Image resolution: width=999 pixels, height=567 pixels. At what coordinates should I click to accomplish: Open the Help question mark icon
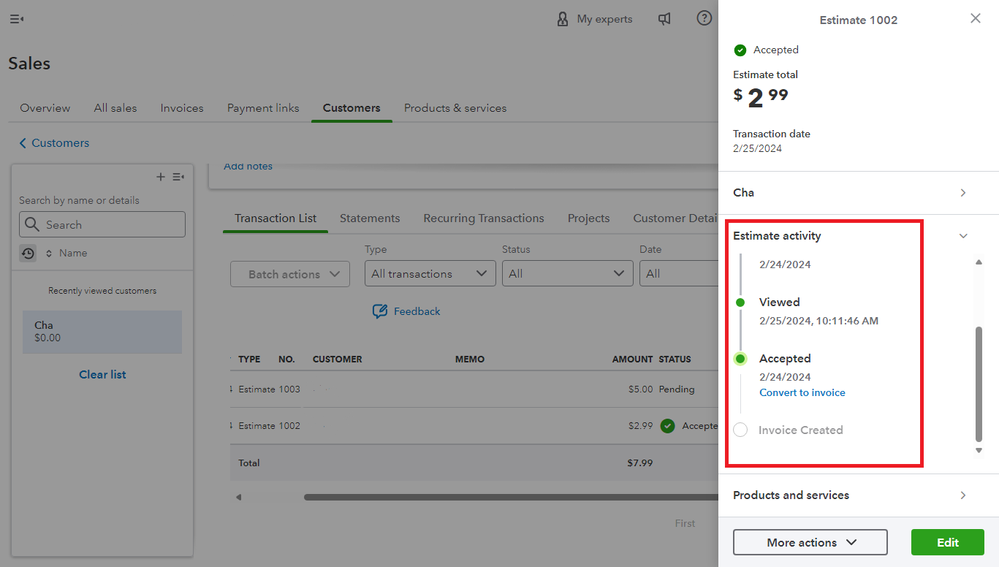coord(704,19)
